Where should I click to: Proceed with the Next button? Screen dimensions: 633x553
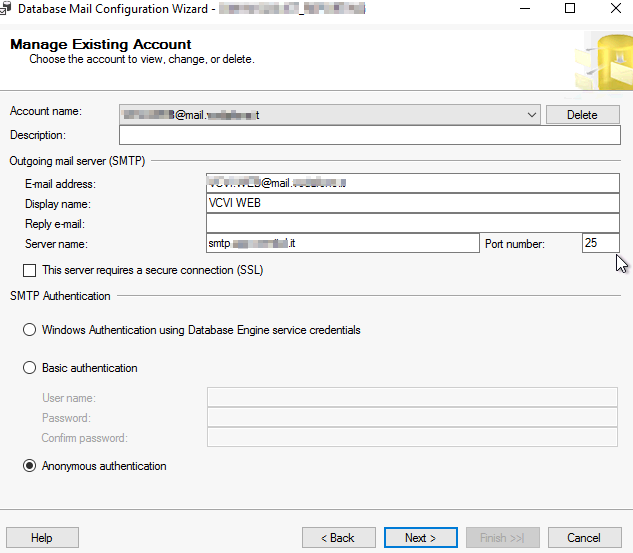(x=420, y=538)
